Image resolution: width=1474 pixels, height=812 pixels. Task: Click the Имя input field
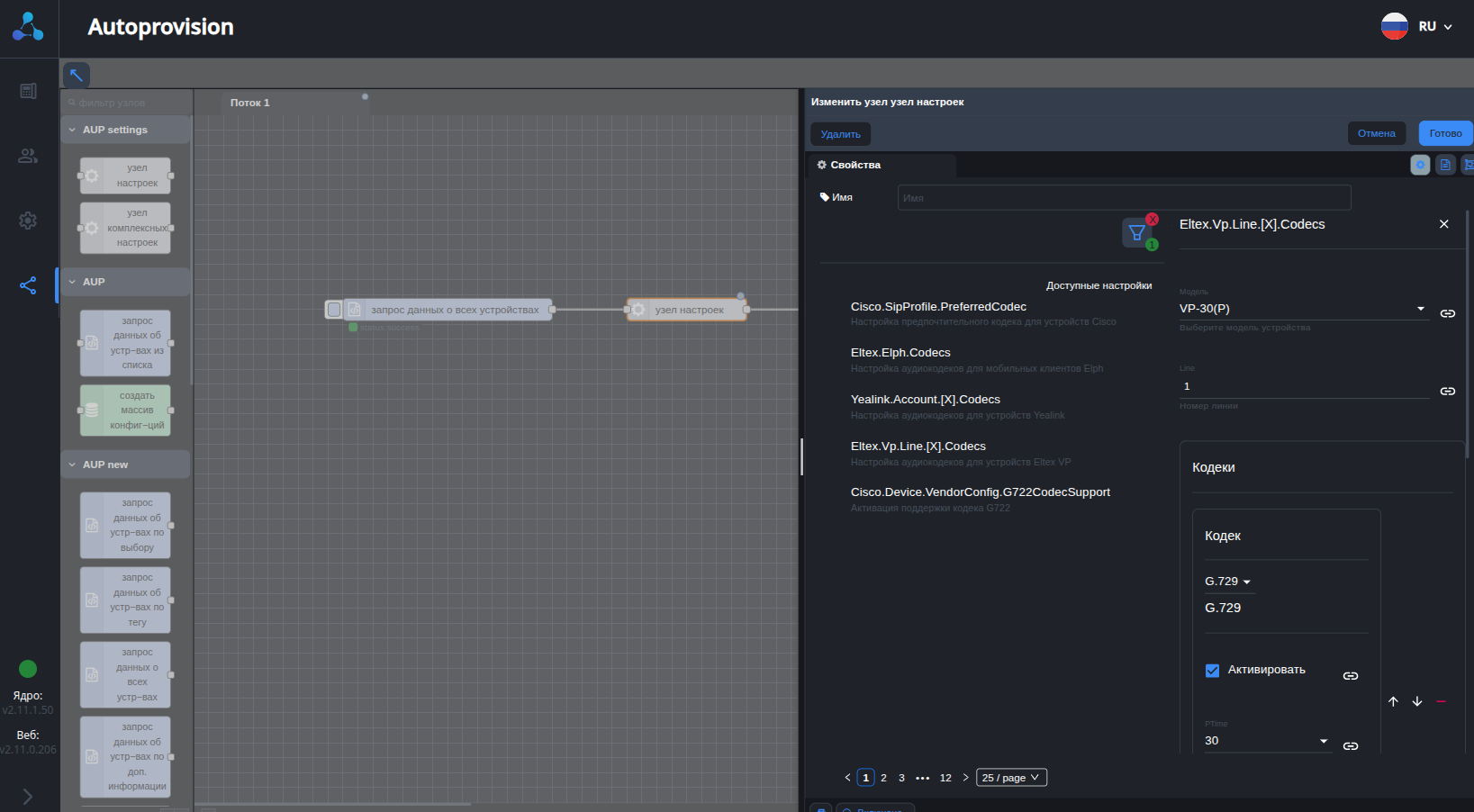coord(1124,198)
